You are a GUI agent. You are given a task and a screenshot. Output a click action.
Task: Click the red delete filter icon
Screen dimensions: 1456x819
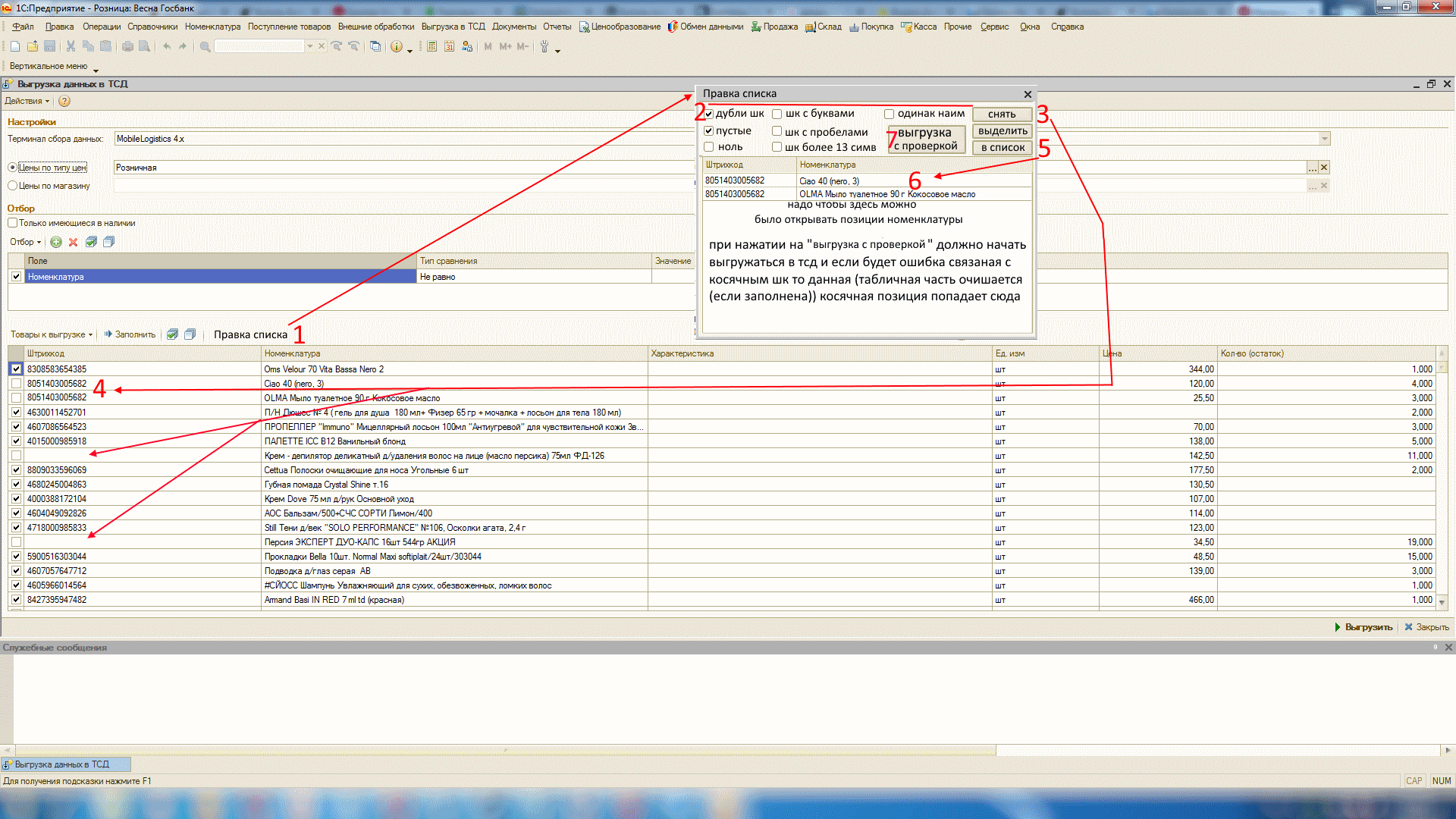(x=74, y=242)
